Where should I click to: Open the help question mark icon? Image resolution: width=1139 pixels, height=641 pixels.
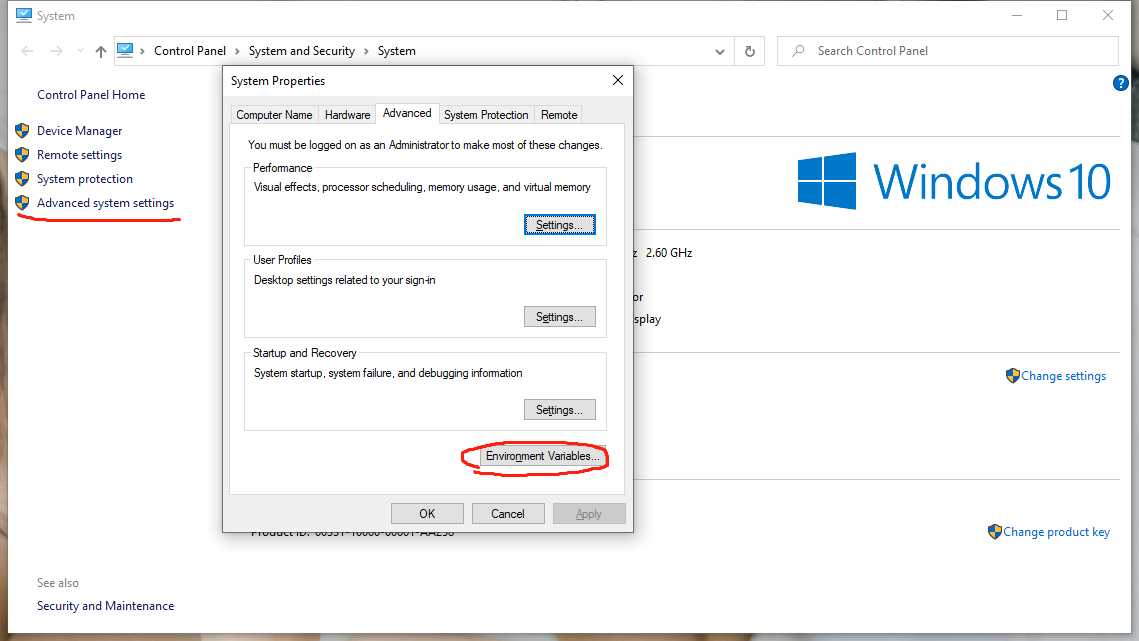pos(1120,84)
